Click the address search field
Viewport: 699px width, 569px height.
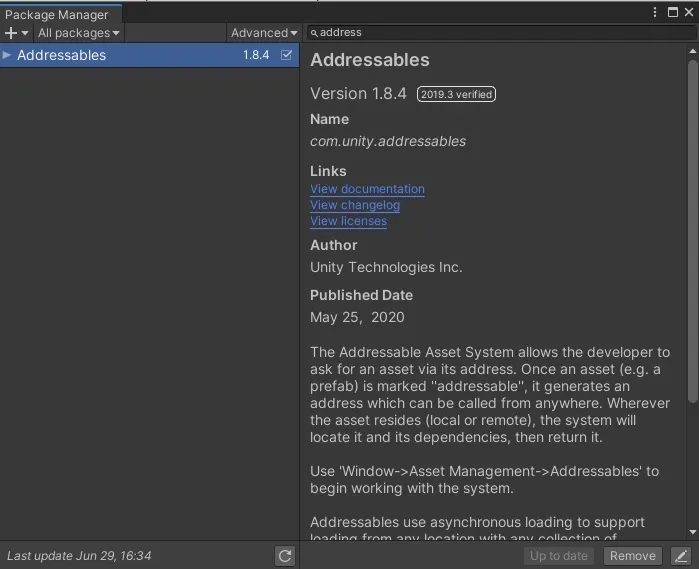[501, 33]
